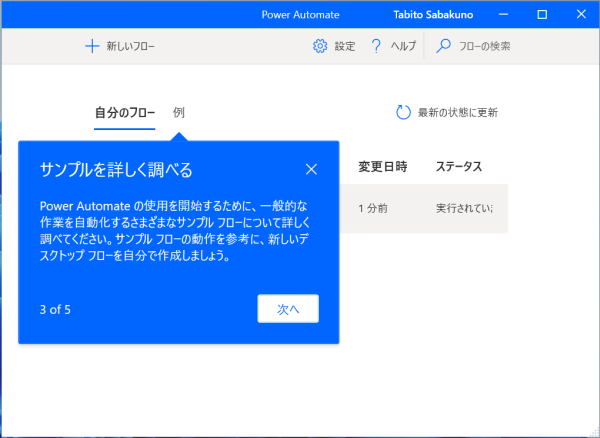Click the question mark help icon
This screenshot has width=600, height=438.
tap(376, 46)
